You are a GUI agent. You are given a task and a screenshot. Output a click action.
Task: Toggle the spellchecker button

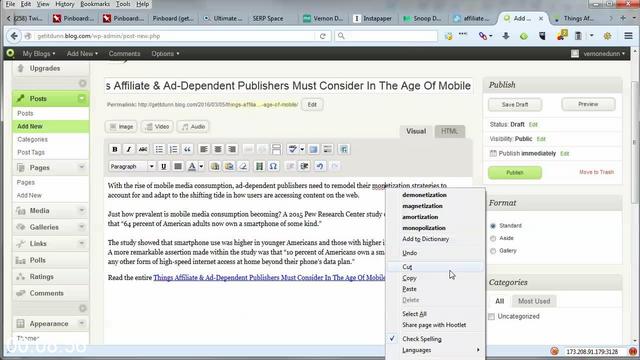tap(292, 149)
